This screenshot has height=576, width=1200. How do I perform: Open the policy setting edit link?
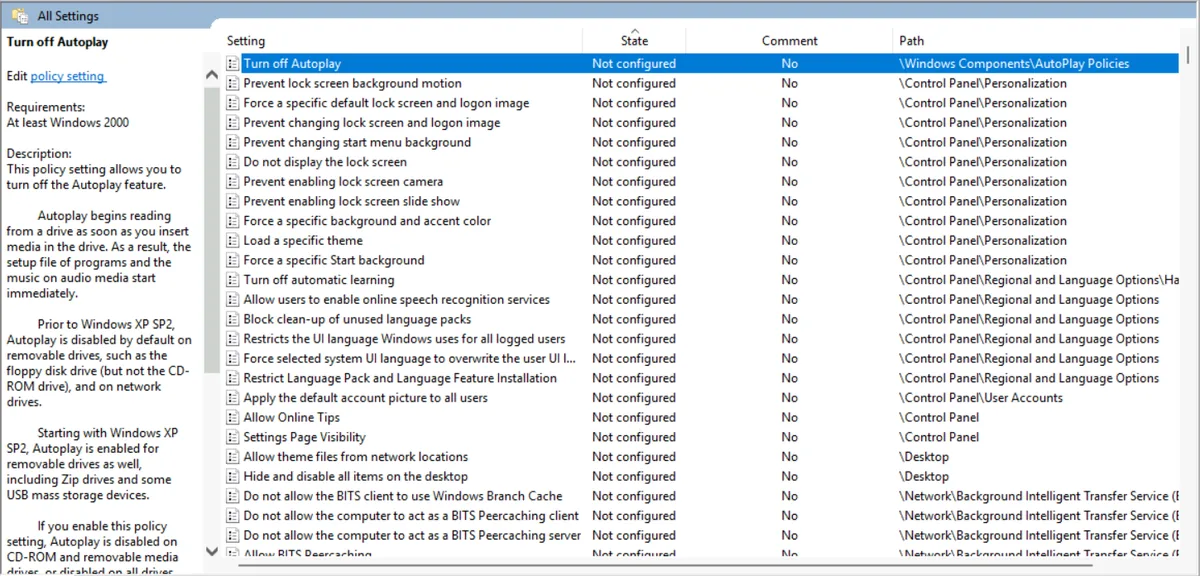tap(68, 76)
